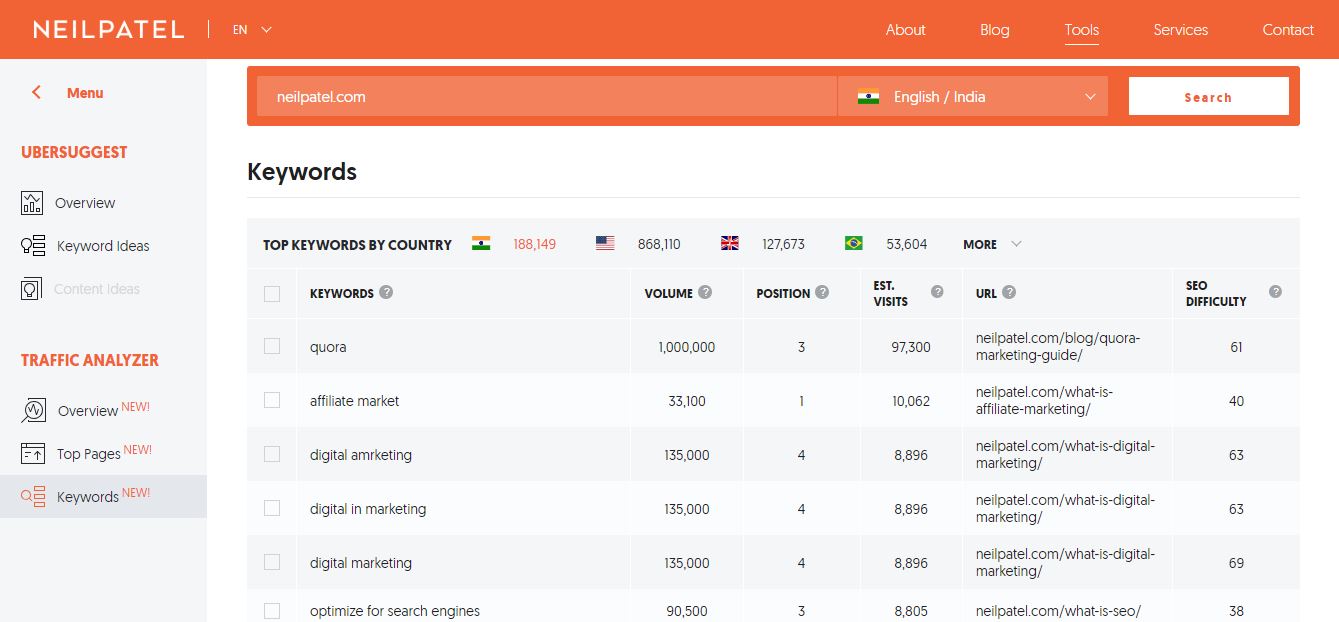Screen dimensions: 1339x622
Task: Open the EN language dropdown
Action: (252, 30)
